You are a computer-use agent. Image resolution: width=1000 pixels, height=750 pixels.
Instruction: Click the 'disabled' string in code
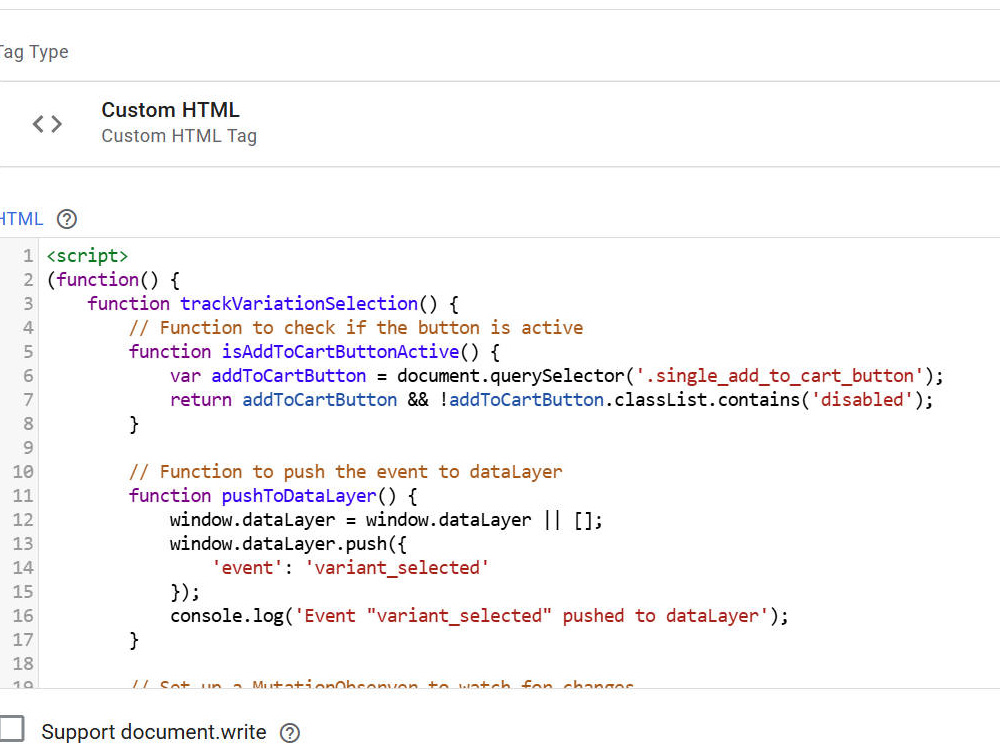coord(862,400)
